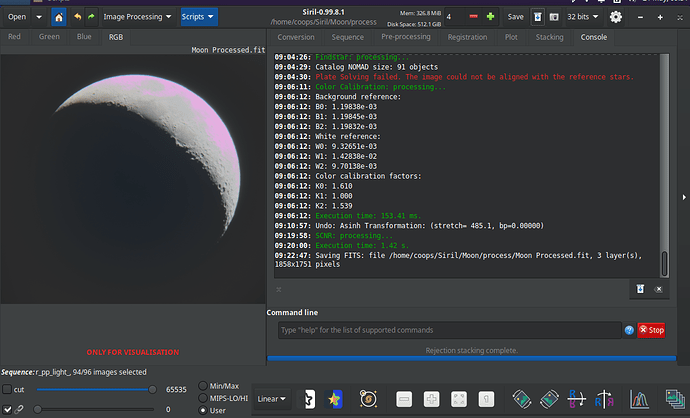Click the Save button
The image size is (690, 418).
click(515, 17)
